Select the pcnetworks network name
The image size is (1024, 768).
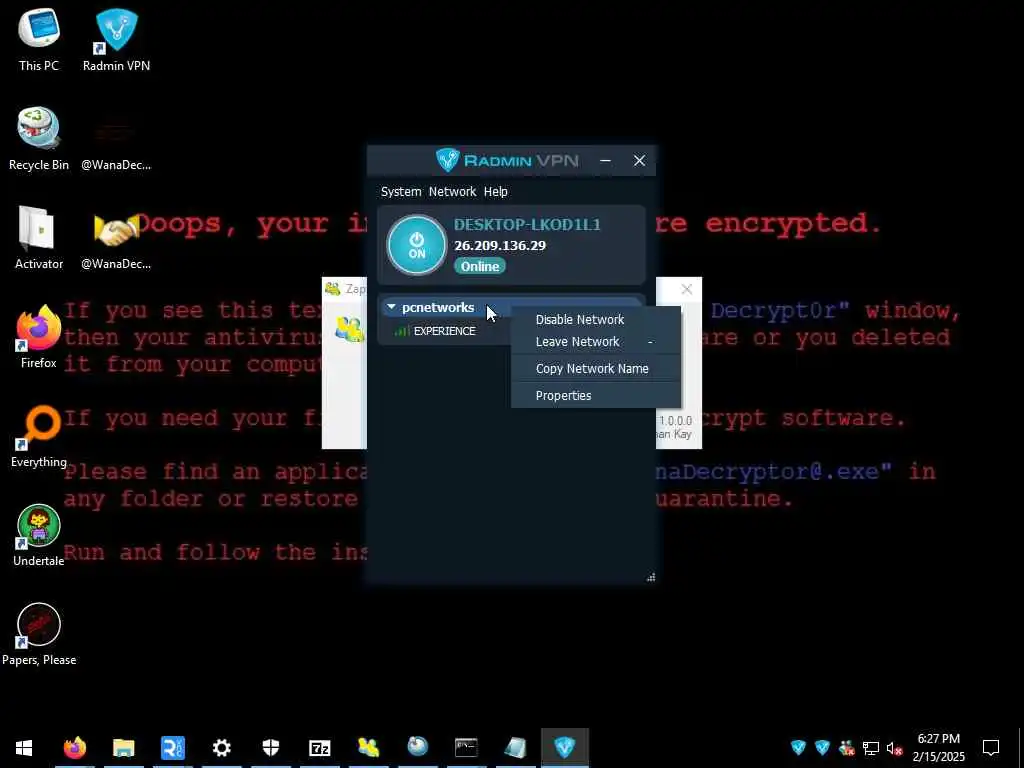click(438, 307)
